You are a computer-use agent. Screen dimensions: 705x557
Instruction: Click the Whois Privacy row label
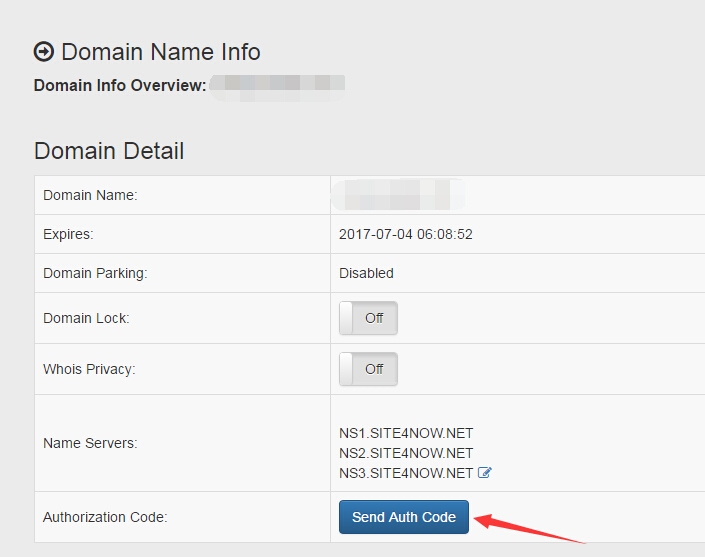[89, 369]
